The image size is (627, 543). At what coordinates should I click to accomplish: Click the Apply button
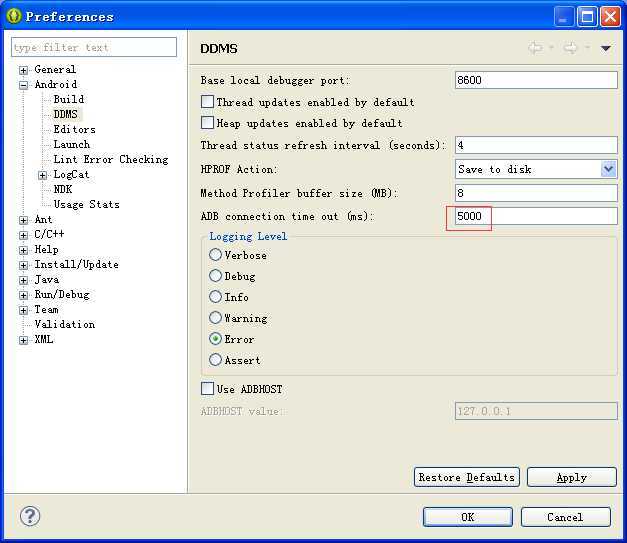571,477
